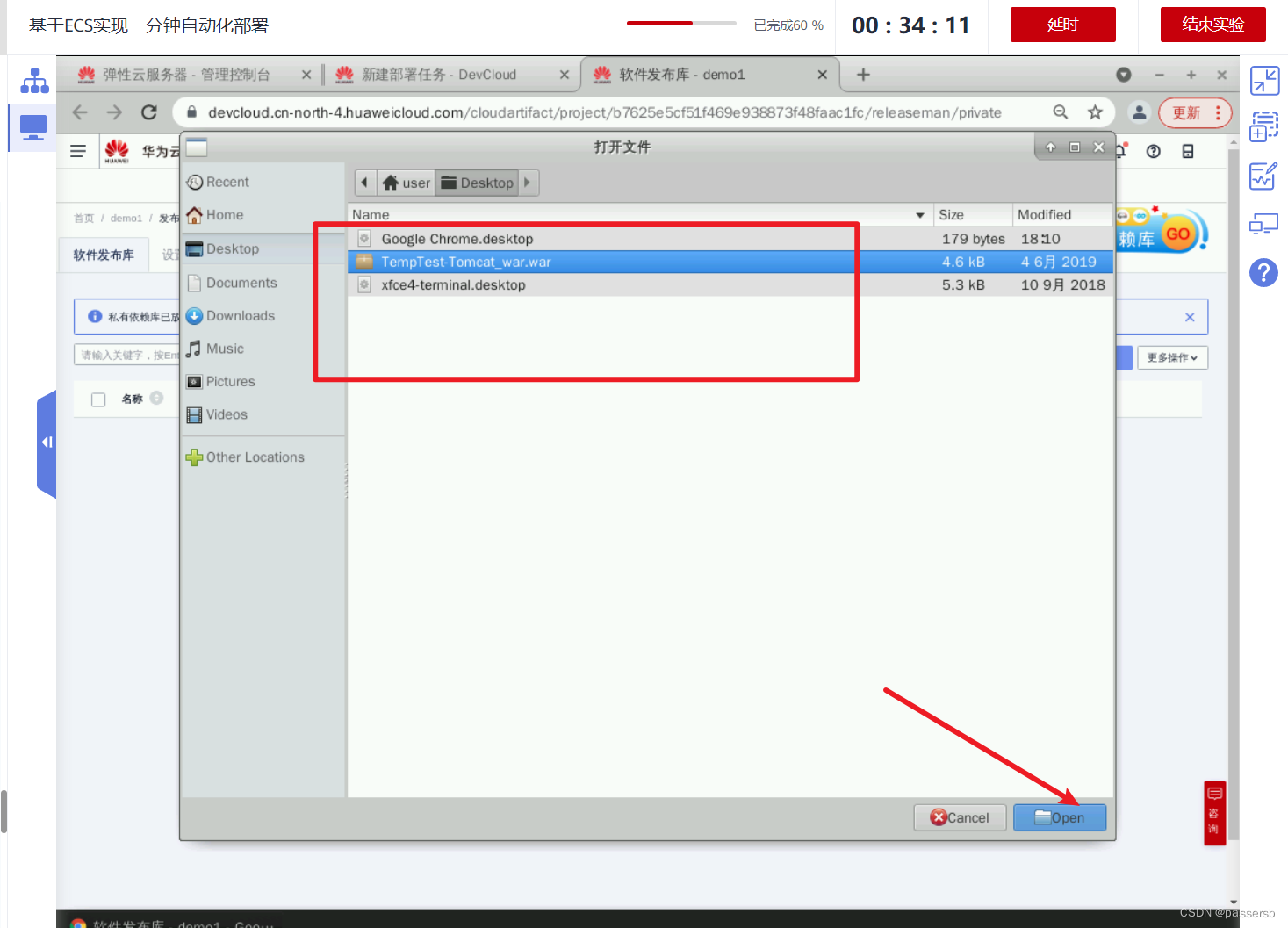This screenshot has width=1288, height=928.
Task: Sort files by the Name column header
Action: (640, 214)
